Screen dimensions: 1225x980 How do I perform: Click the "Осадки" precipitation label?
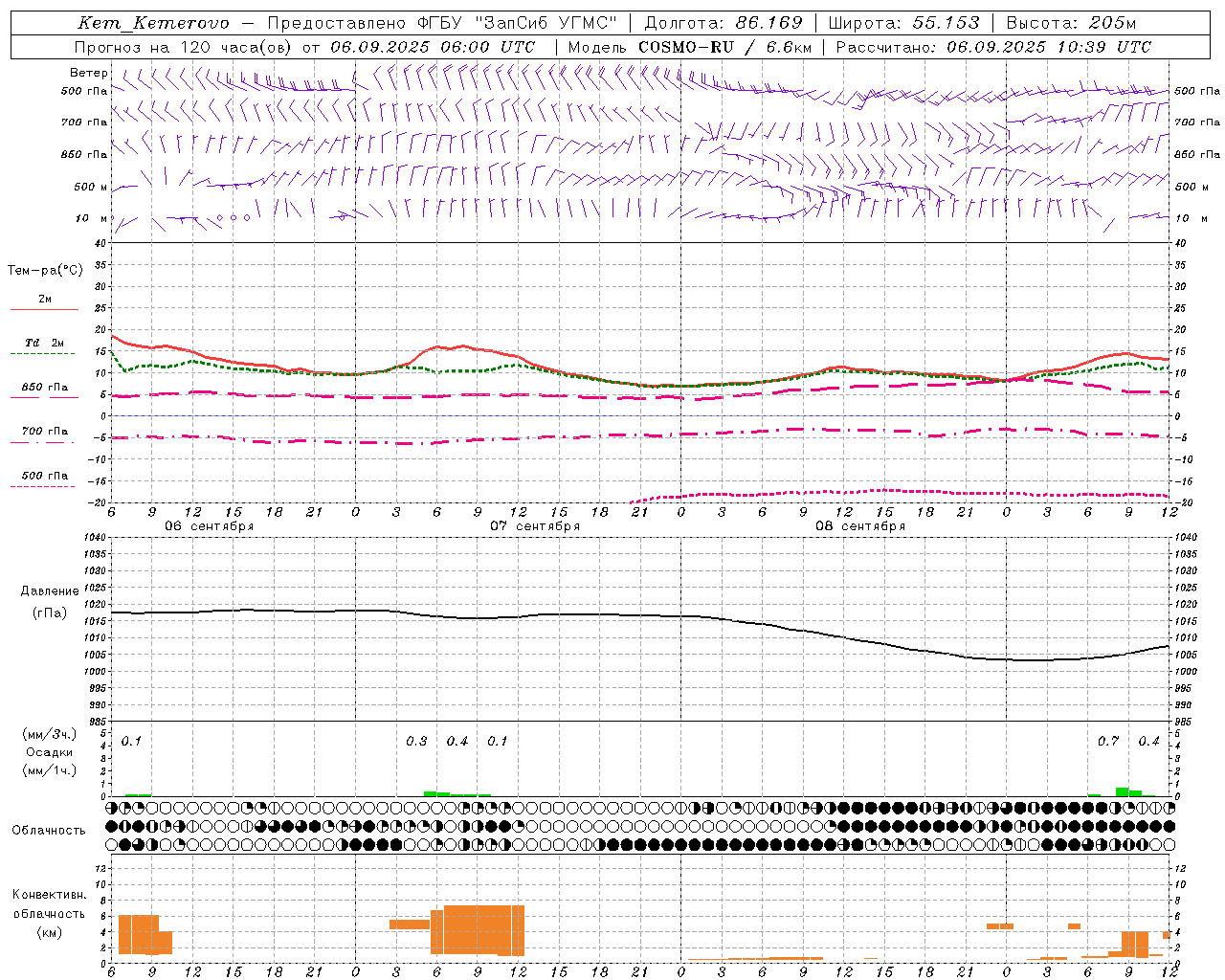[x=49, y=752]
